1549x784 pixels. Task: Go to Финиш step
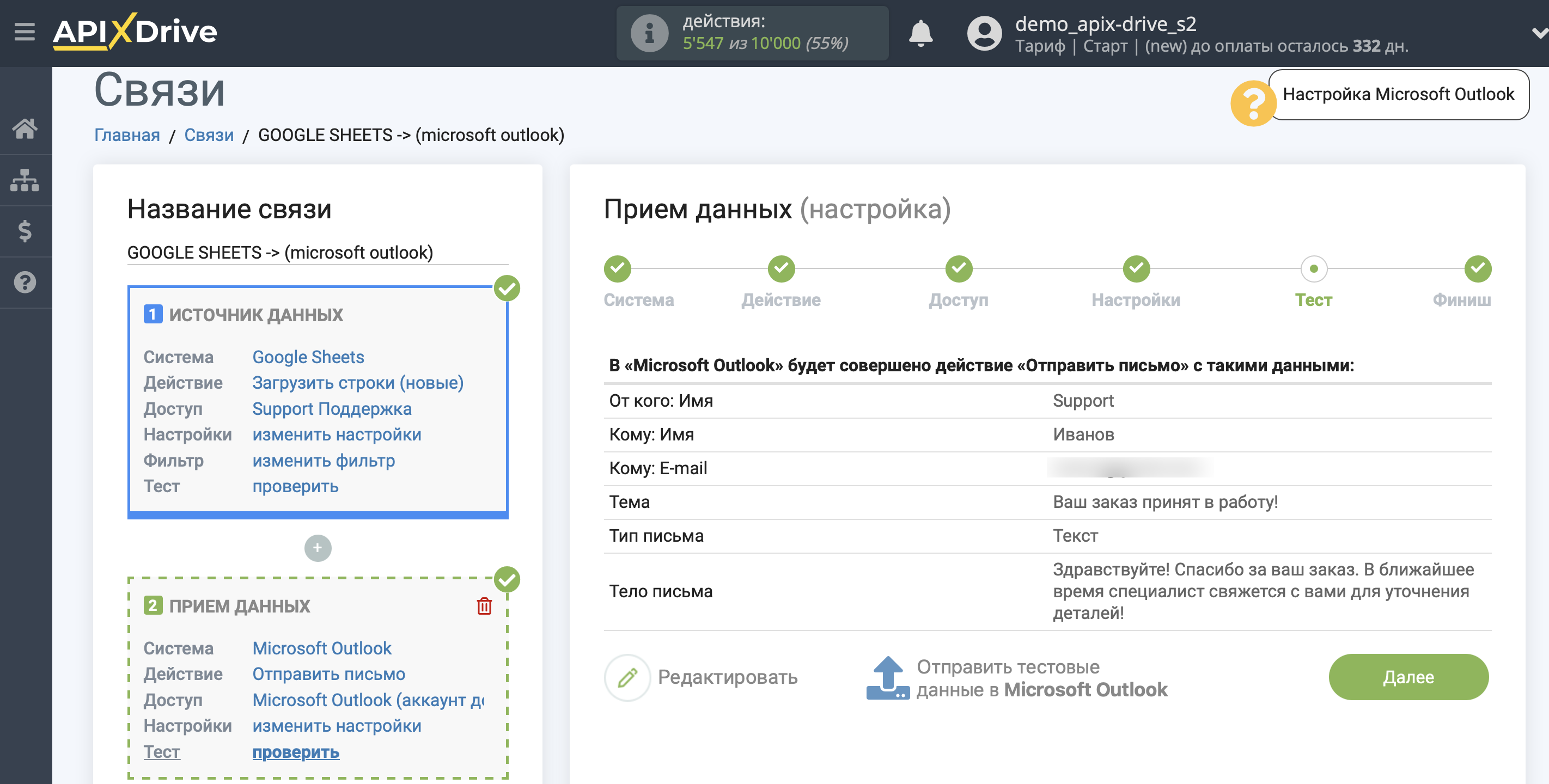click(1478, 269)
